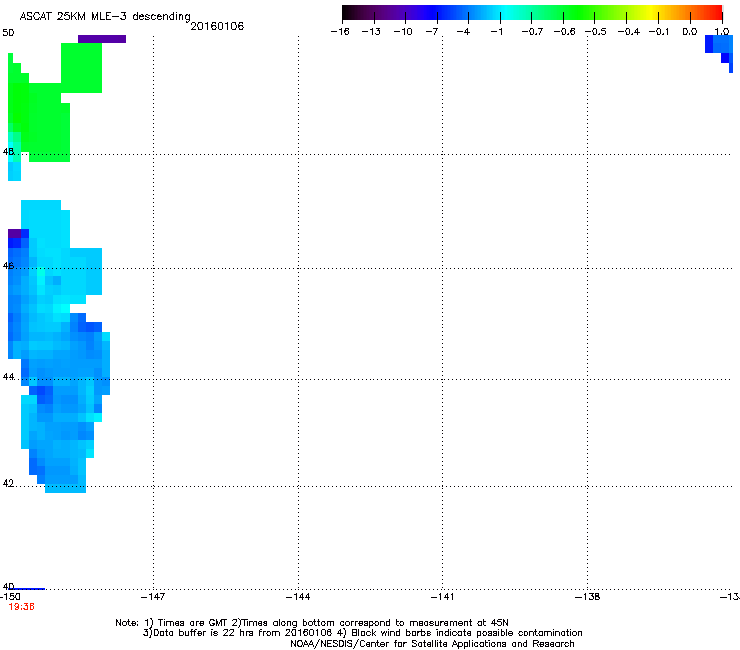Click the purple data strip near latitude 50

point(102,39)
